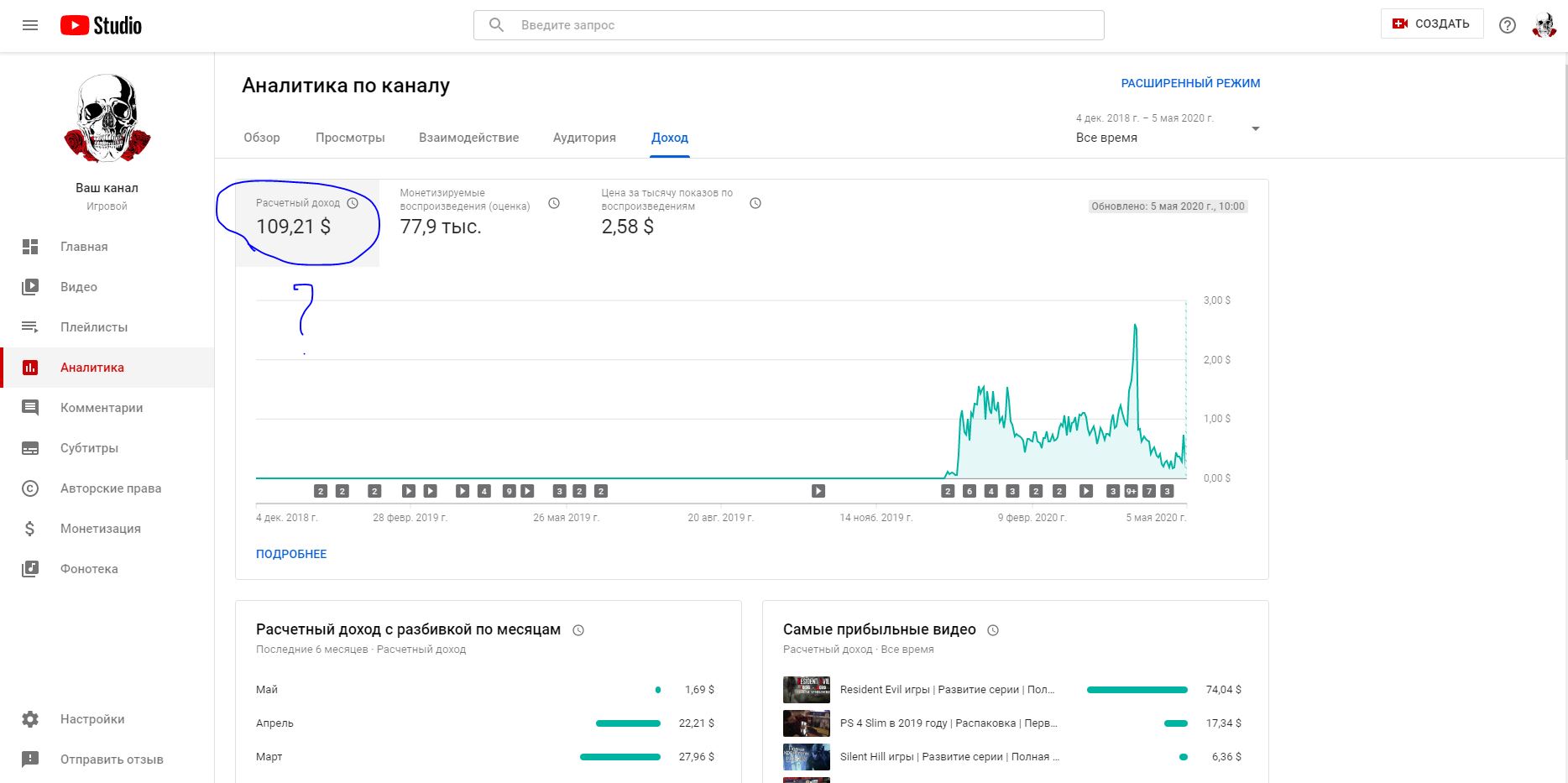Select the Расчетный доход 109,21 $ card
Image resolution: width=1568 pixels, height=783 pixels.
pos(307,223)
